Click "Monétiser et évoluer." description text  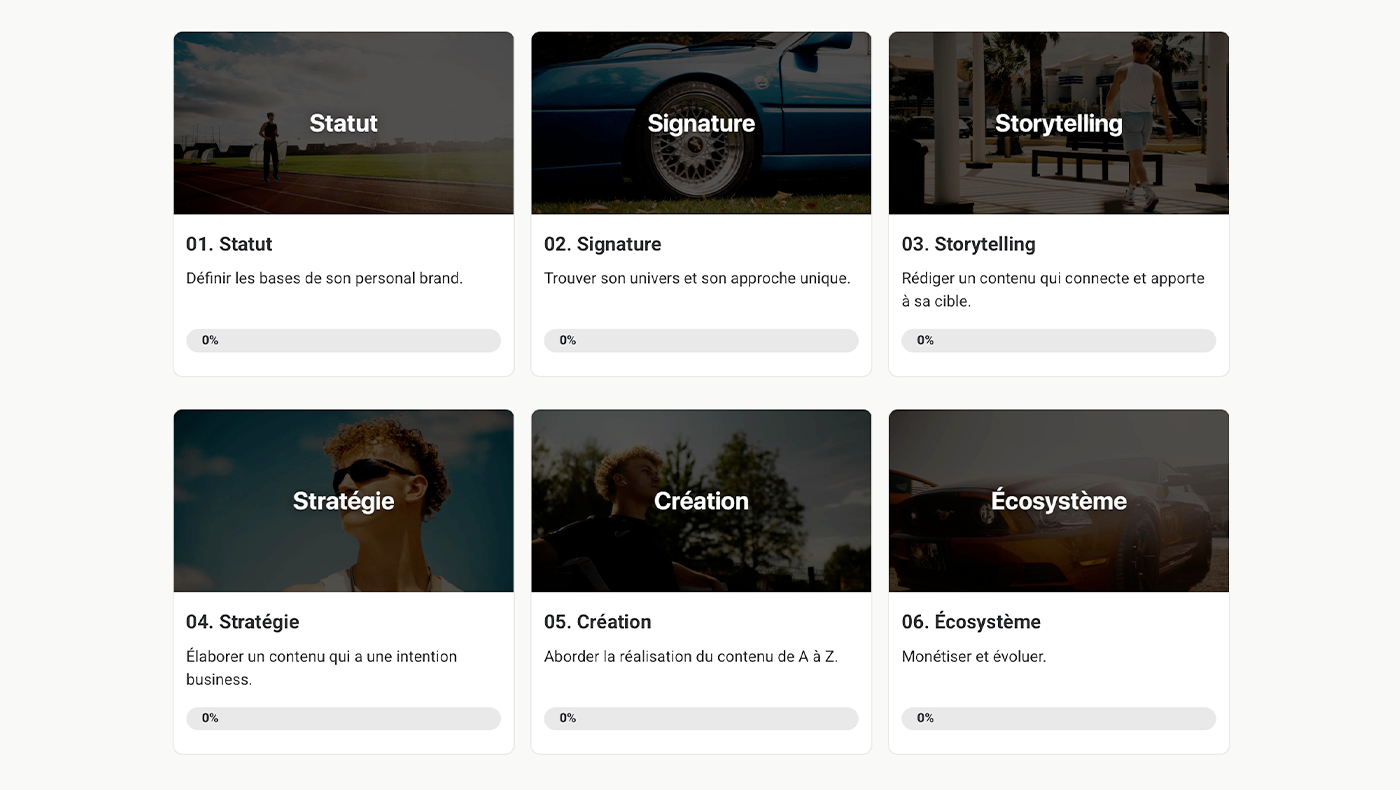coord(973,657)
